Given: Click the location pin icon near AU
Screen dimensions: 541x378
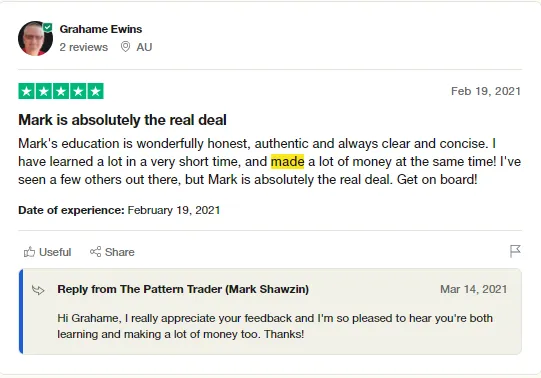Looking at the screenshot, I should pos(125,47).
